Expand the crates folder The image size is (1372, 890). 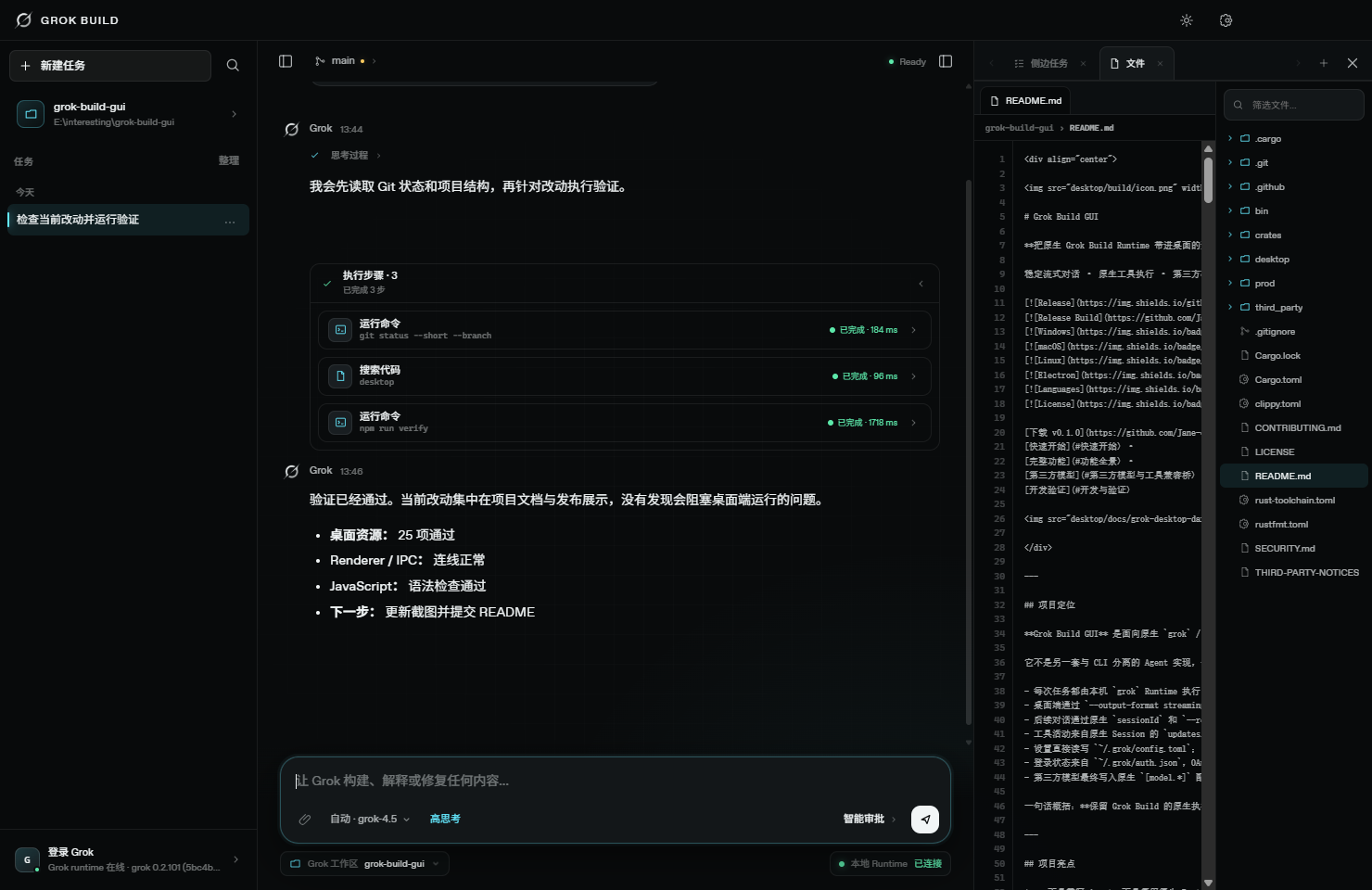(x=1230, y=235)
